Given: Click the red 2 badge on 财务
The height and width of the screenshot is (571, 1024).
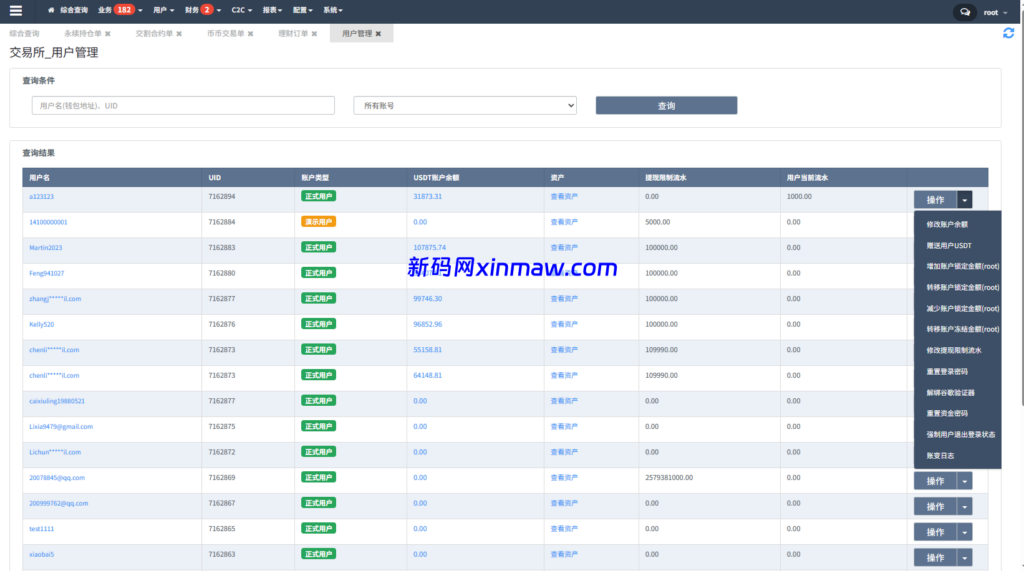Looking at the screenshot, I should [206, 10].
